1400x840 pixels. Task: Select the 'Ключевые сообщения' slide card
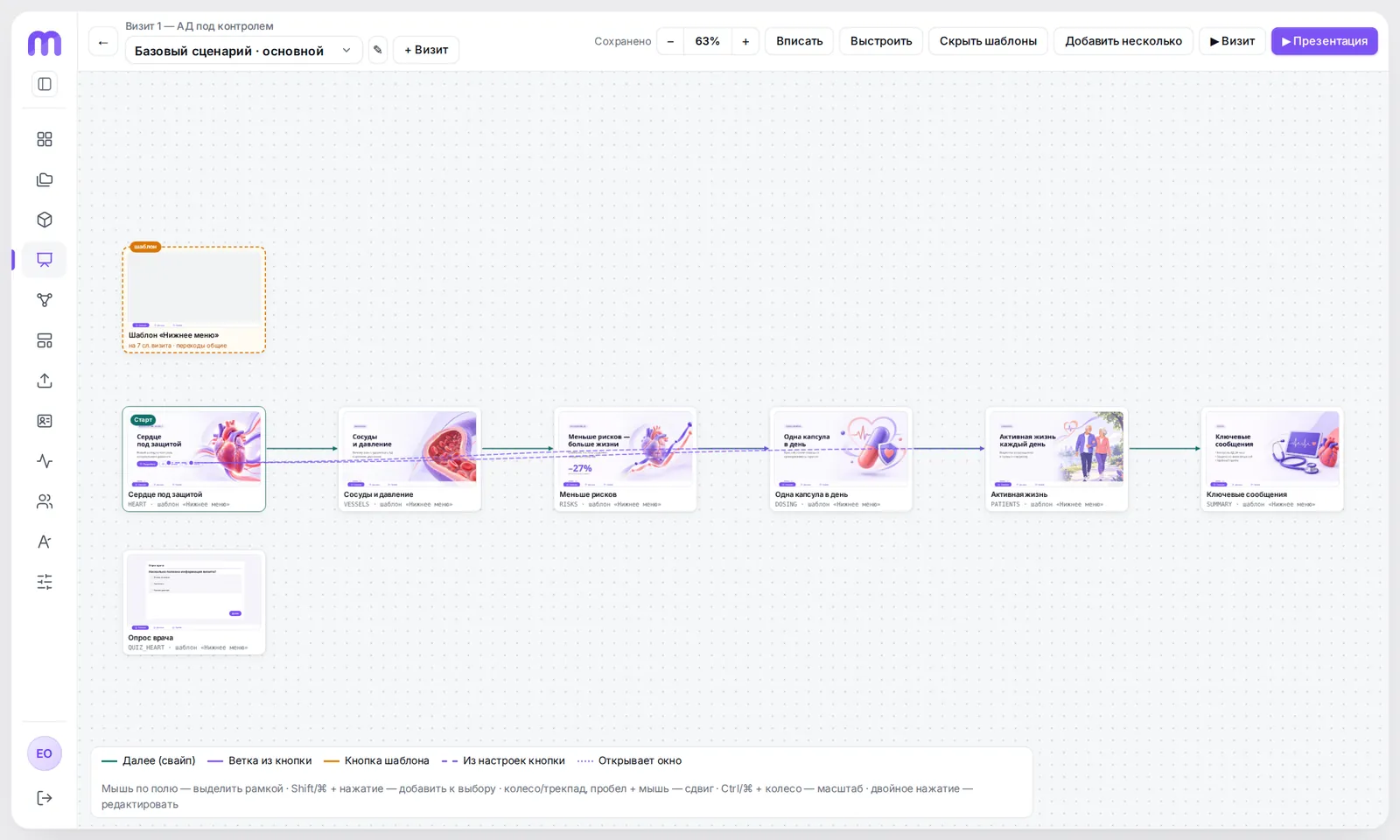1272,459
